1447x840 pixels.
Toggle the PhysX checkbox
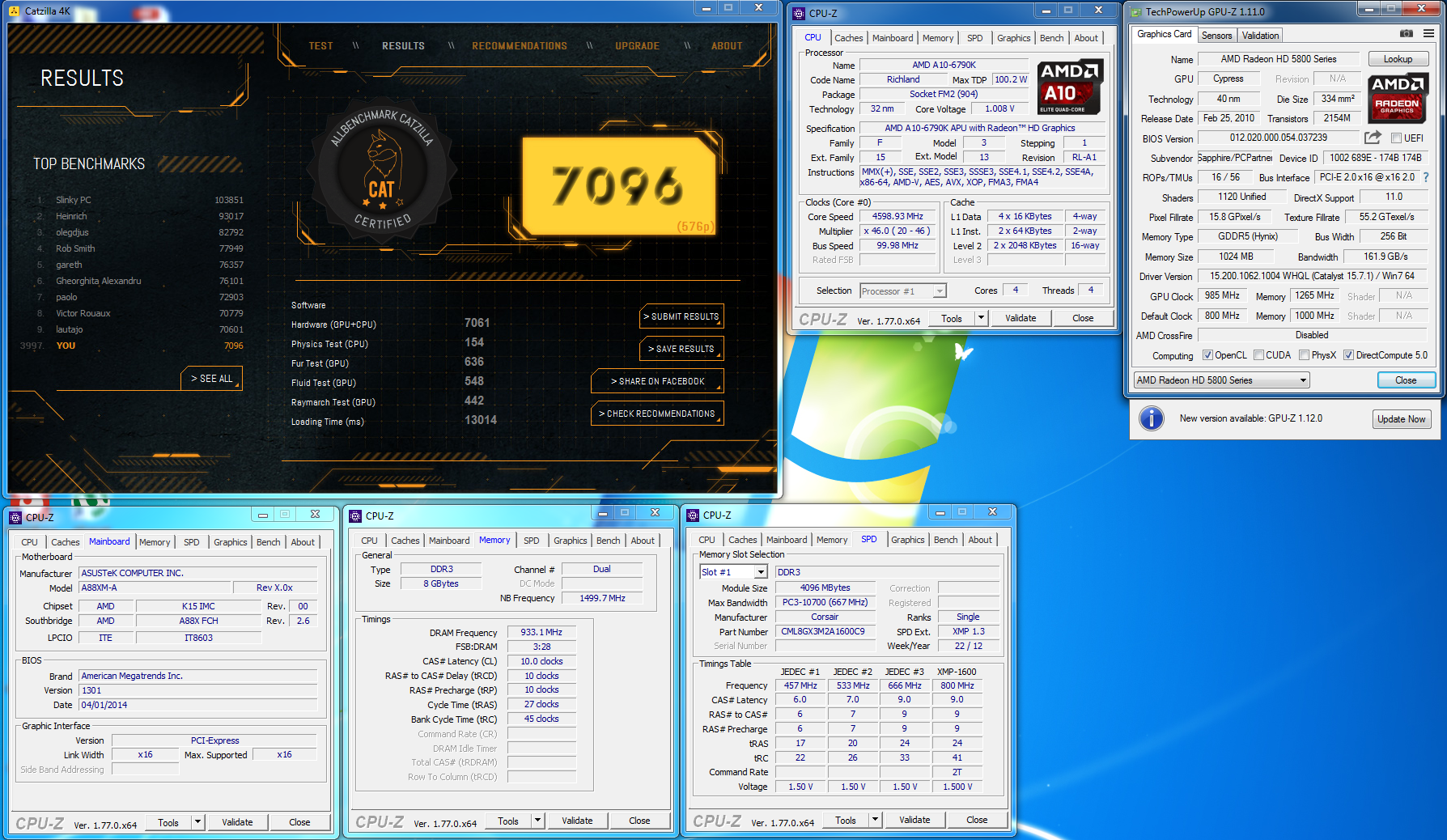[x=1304, y=355]
